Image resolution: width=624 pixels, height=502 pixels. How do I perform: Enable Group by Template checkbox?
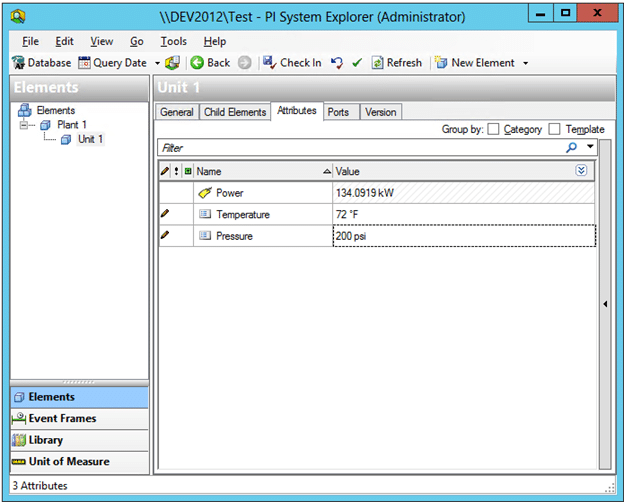tap(555, 130)
